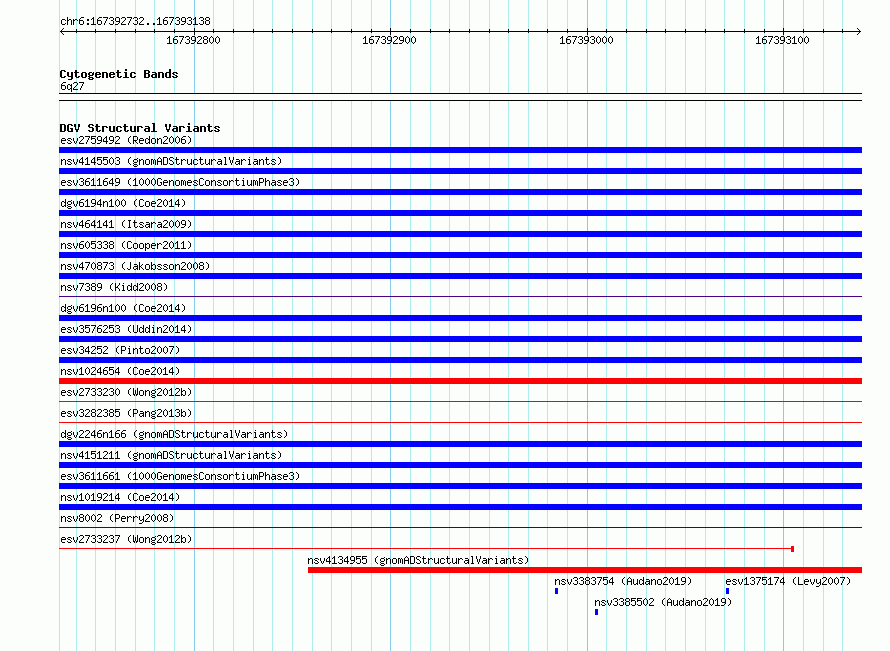Click the nsv605338 (Cooper2011) label

[x=126, y=245]
